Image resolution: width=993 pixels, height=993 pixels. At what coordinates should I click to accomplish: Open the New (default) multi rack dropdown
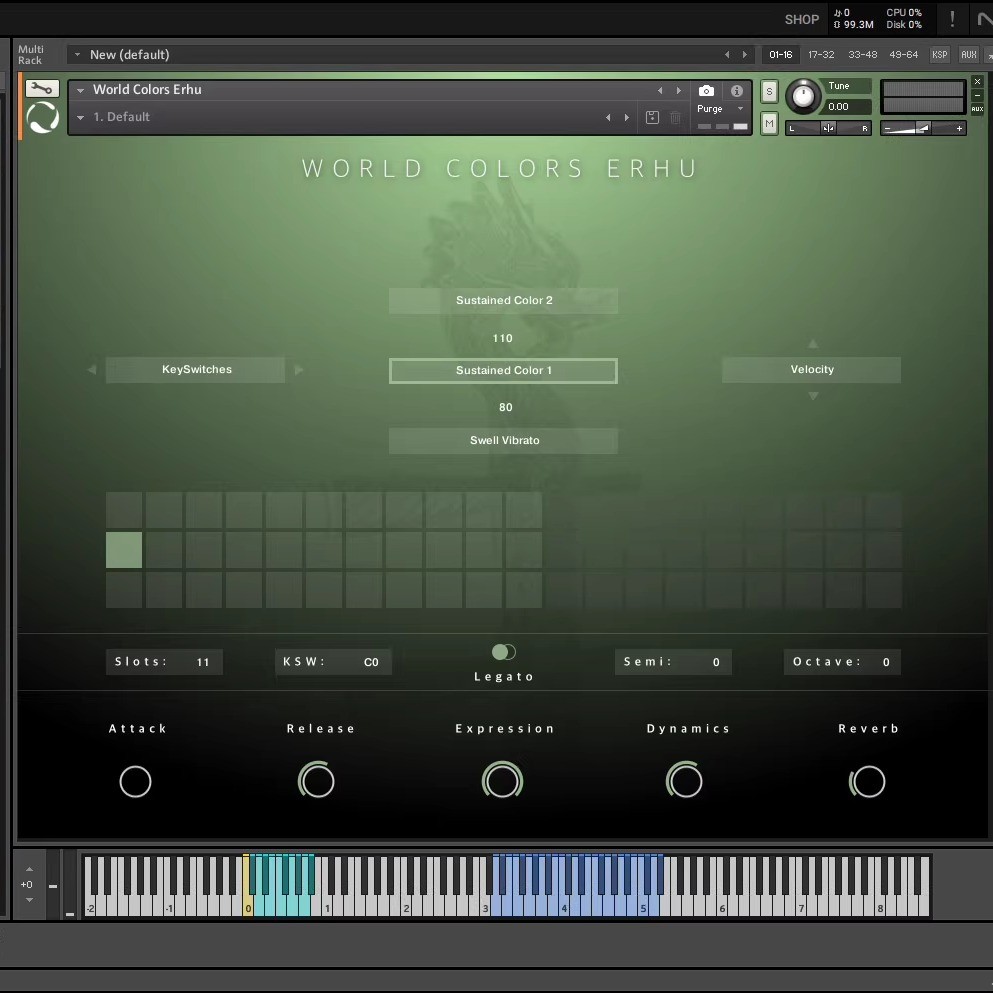(x=77, y=55)
